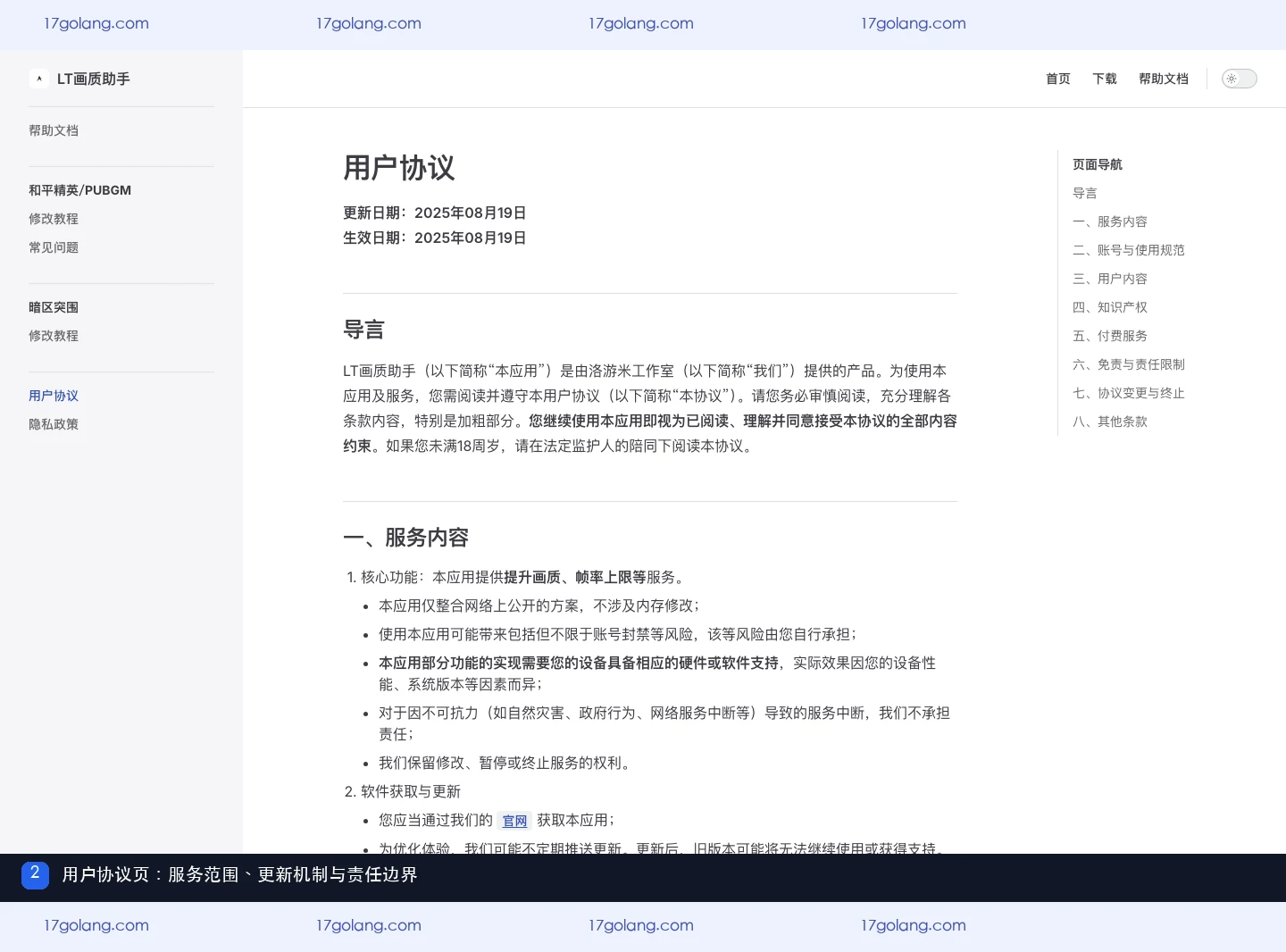Navigate to 三、用户内容 section
Screen dimensions: 1286x952
(1110, 279)
